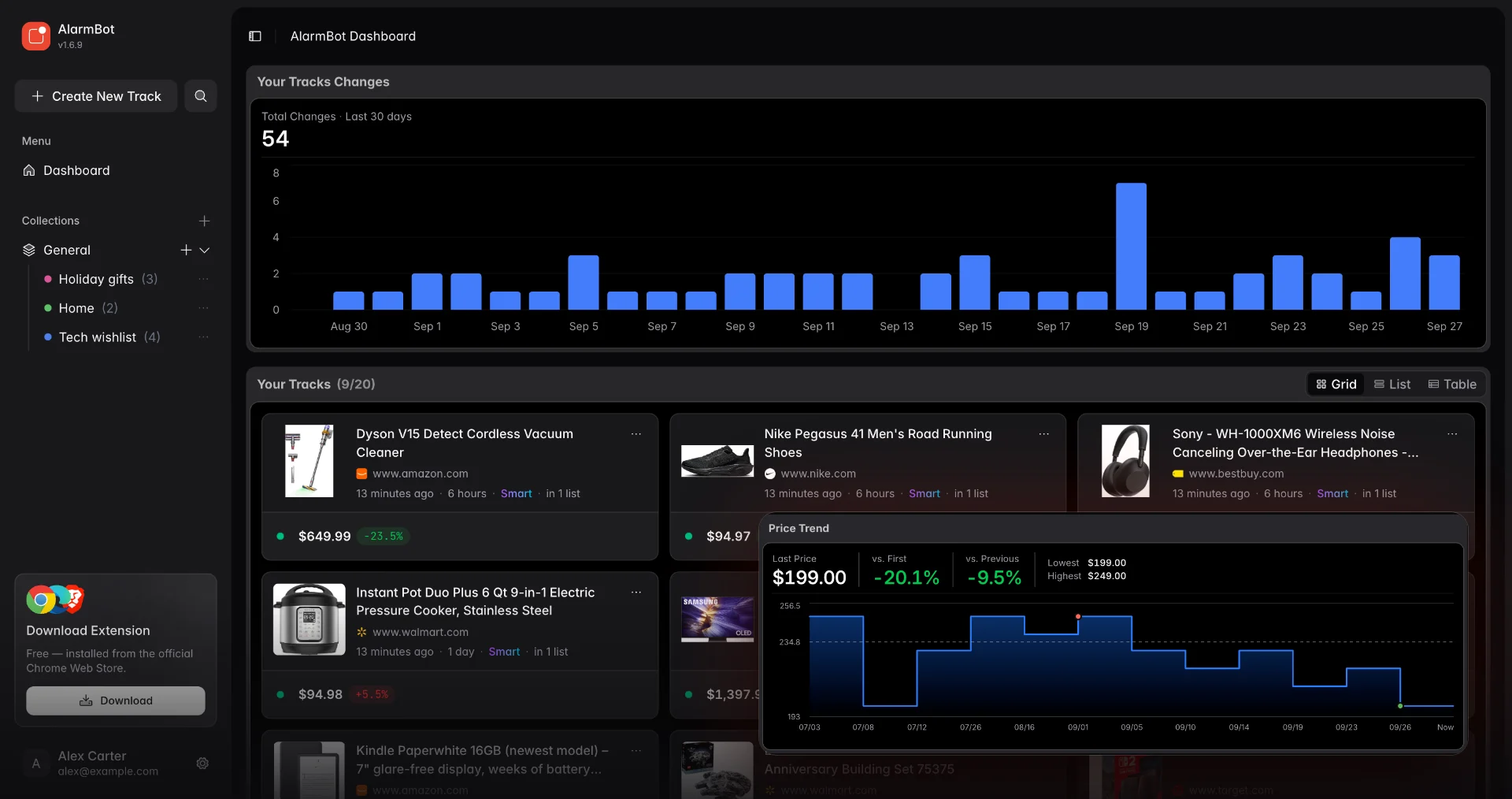1512x799 pixels.
Task: Open the search icon button
Action: coord(201,96)
